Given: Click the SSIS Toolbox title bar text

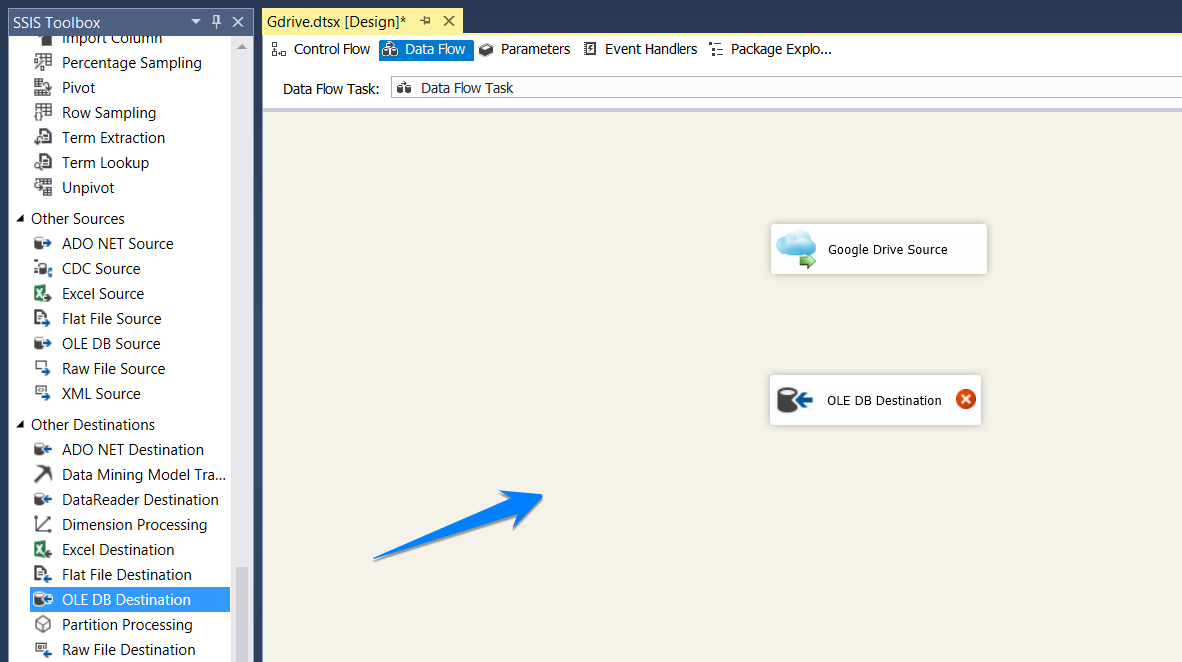Looking at the screenshot, I should pos(57,23).
